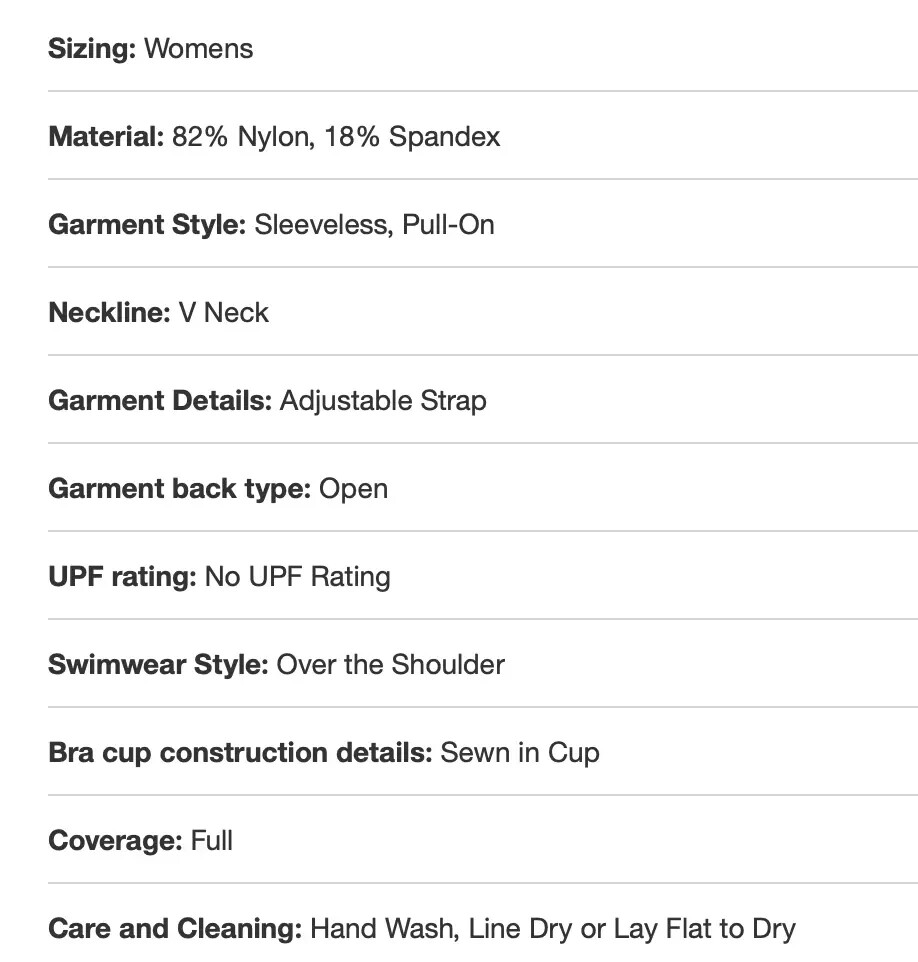Screen dimensions: 918x962
Task: Click the "82% Nylon, 18% Spandex" text
Action: [336, 137]
